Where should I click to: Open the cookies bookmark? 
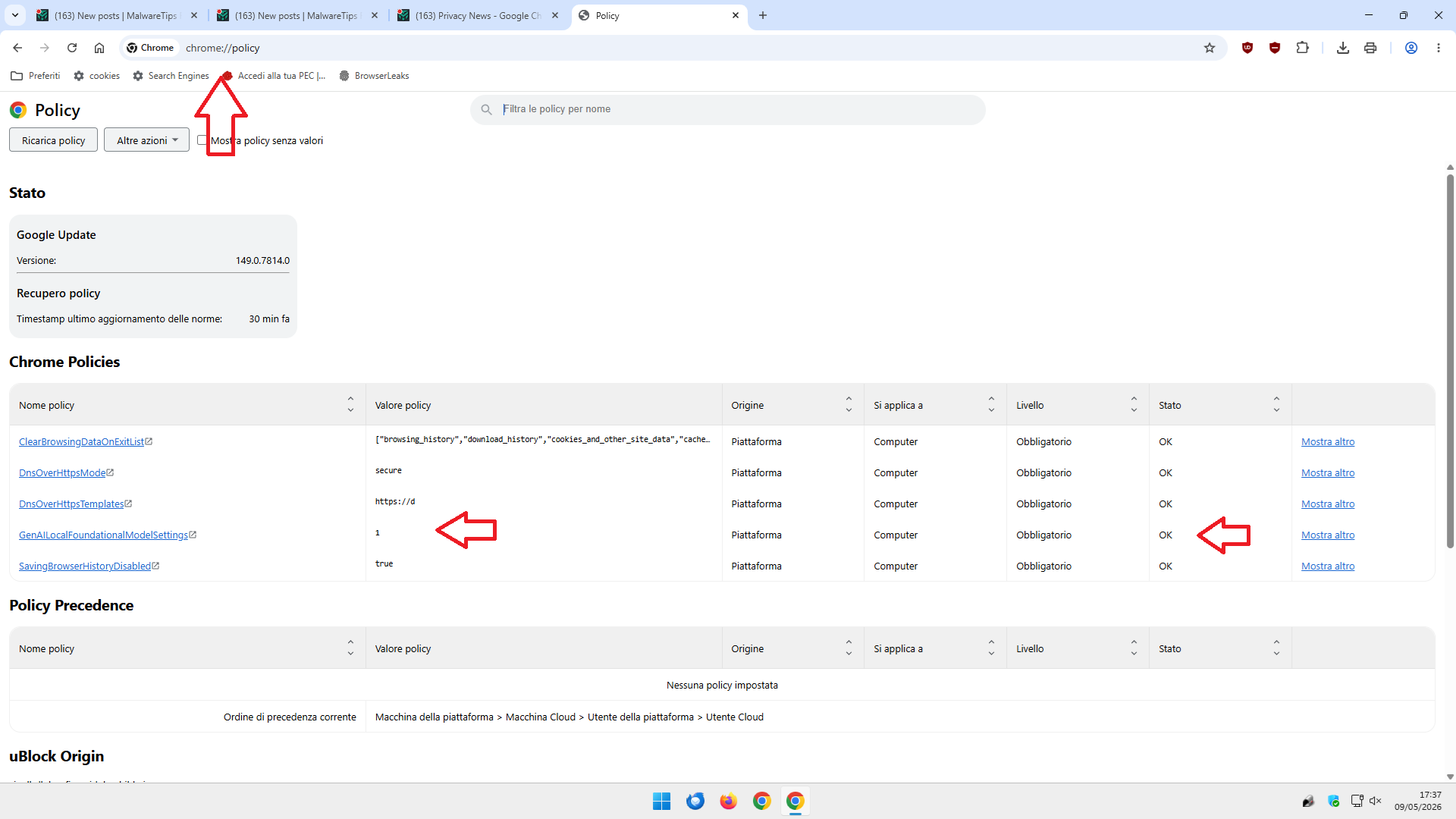point(96,76)
